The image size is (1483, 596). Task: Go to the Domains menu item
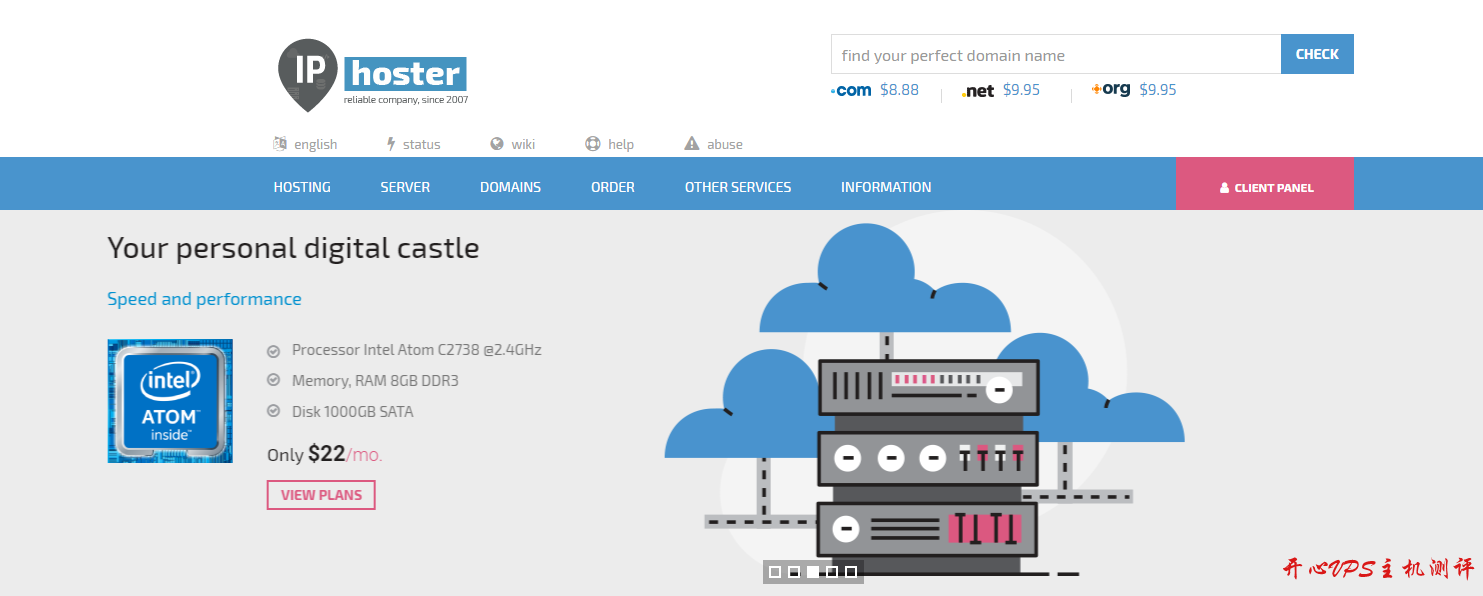[510, 187]
